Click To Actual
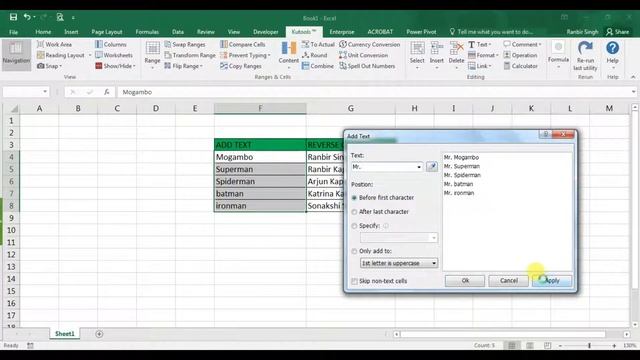Image resolution: width=640 pixels, height=360 pixels. click(x=318, y=44)
